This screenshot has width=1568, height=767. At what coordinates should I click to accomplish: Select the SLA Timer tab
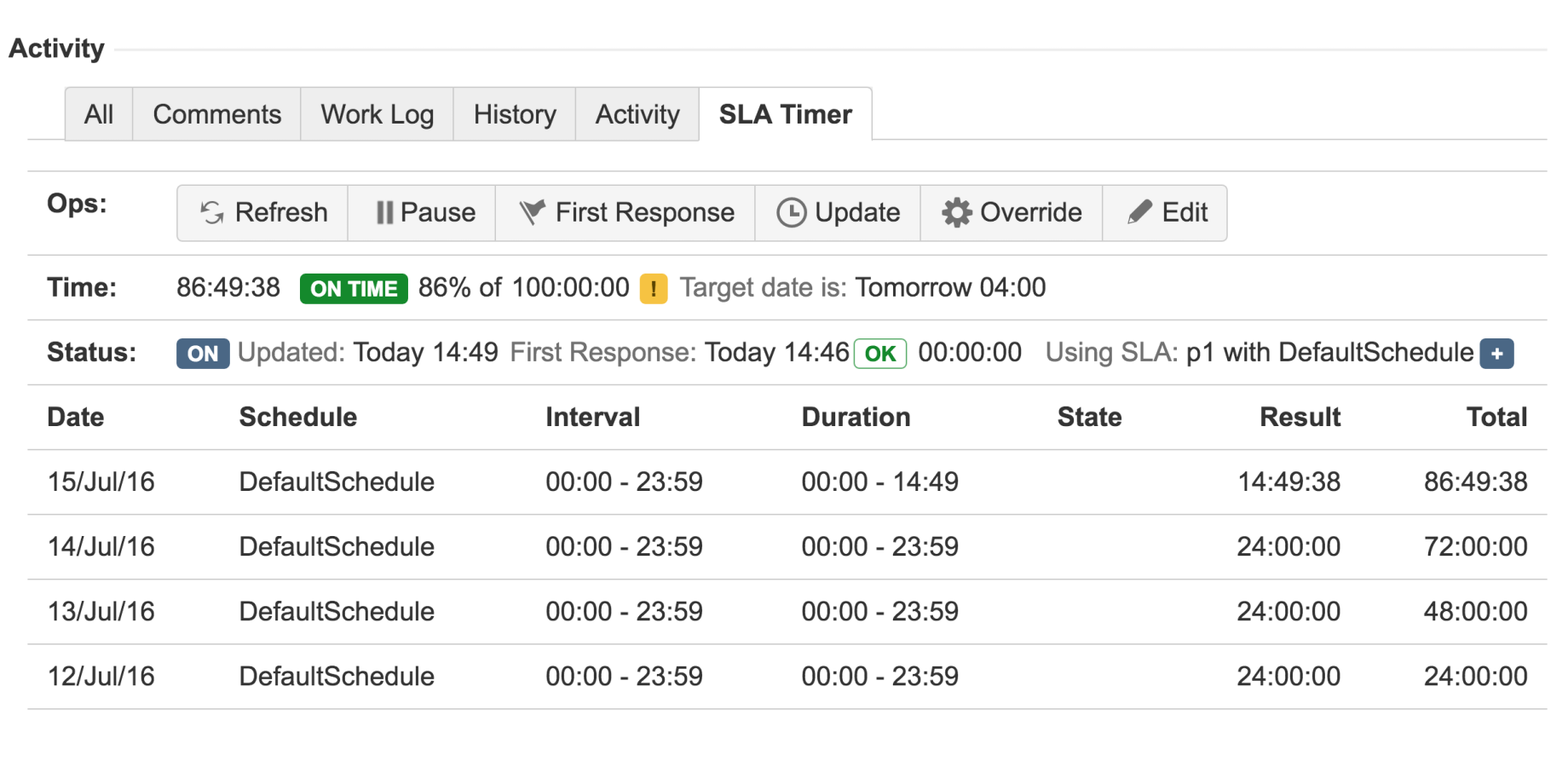pos(785,114)
